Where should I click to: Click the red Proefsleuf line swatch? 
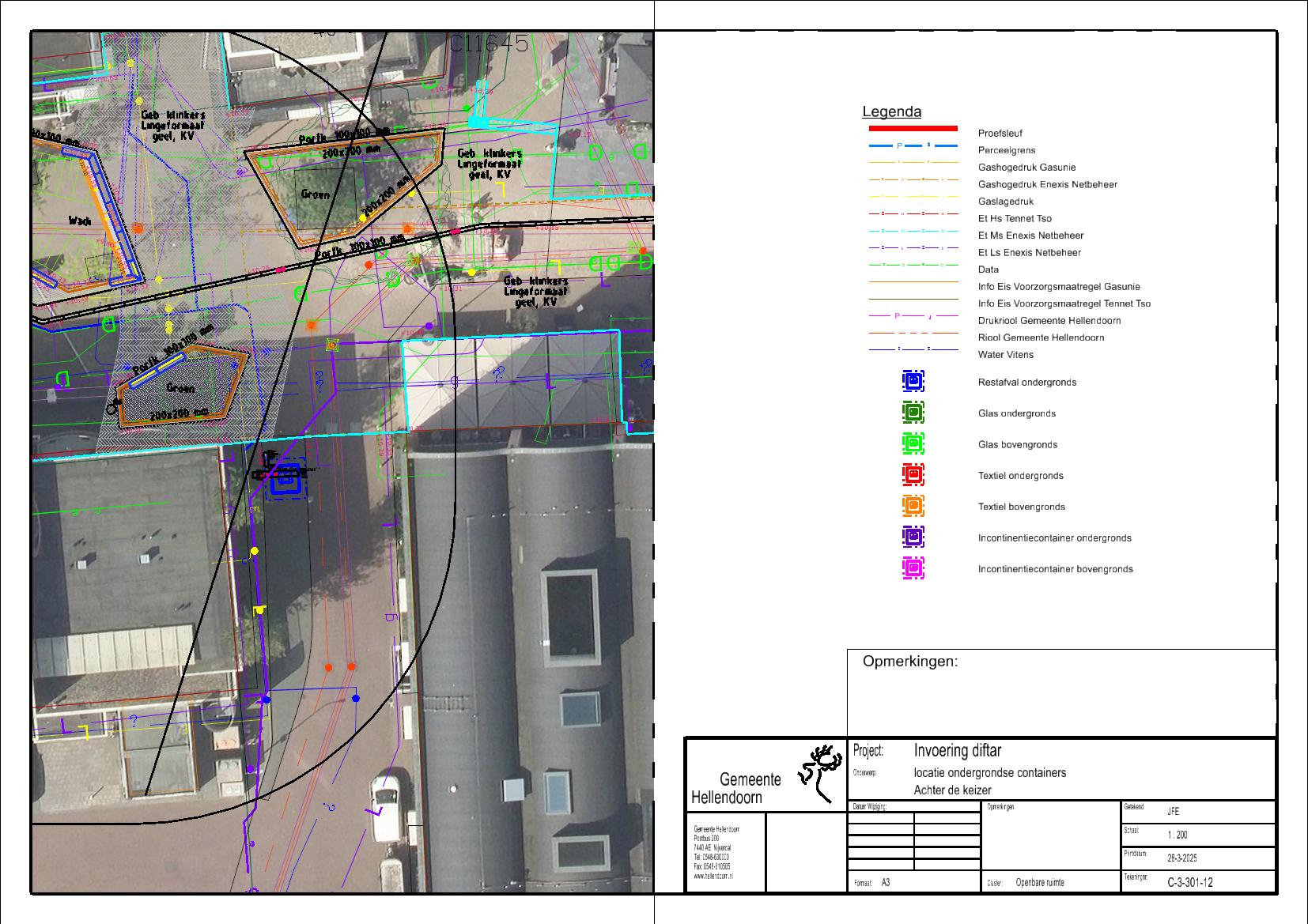coord(913,128)
